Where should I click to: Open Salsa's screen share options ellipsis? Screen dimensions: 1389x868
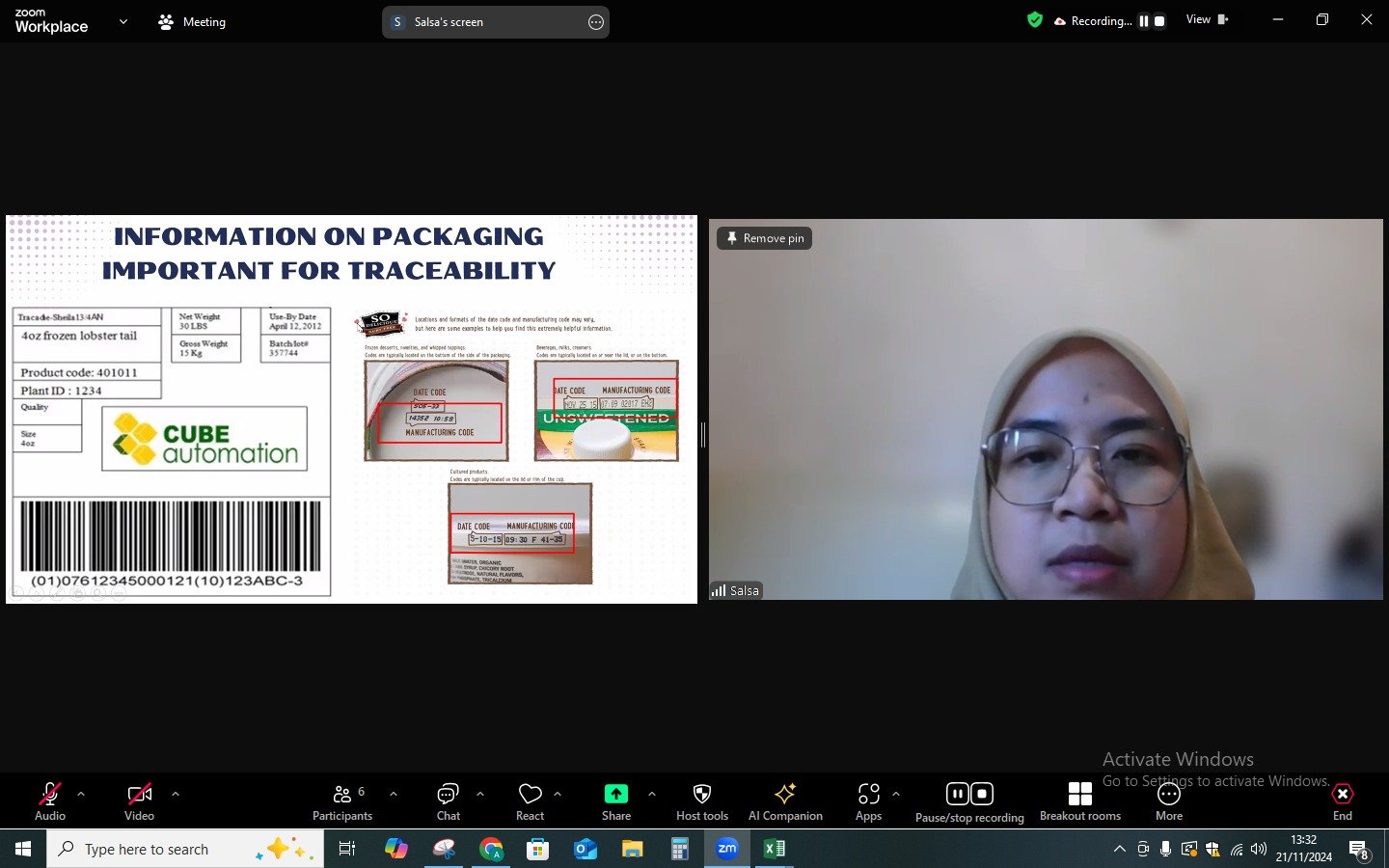point(596,22)
